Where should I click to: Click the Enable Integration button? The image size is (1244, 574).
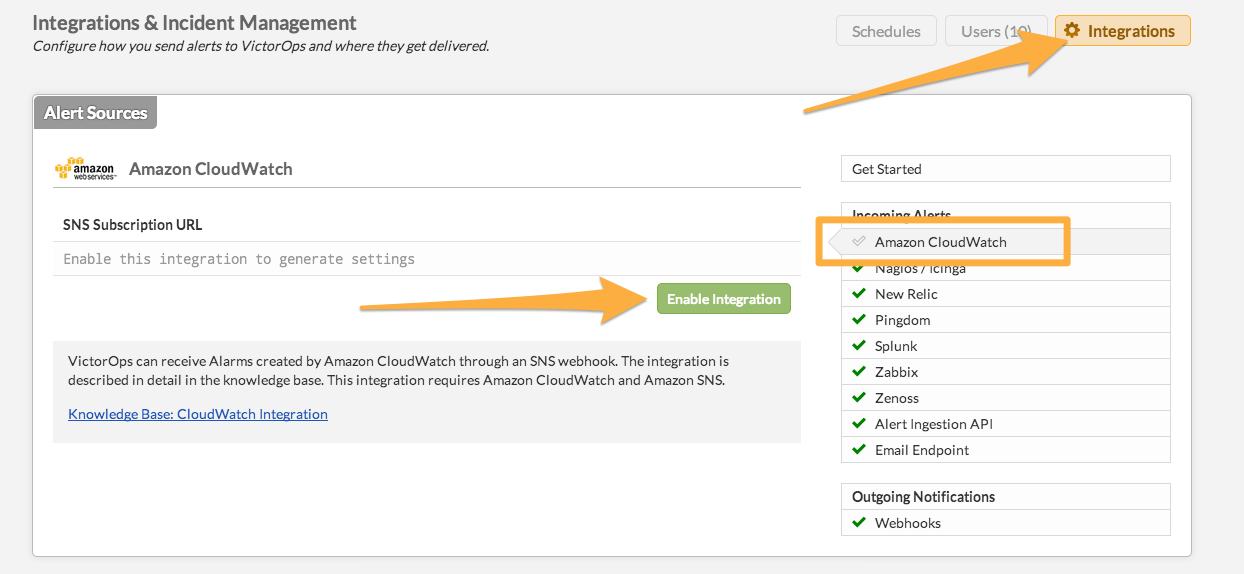point(724,299)
